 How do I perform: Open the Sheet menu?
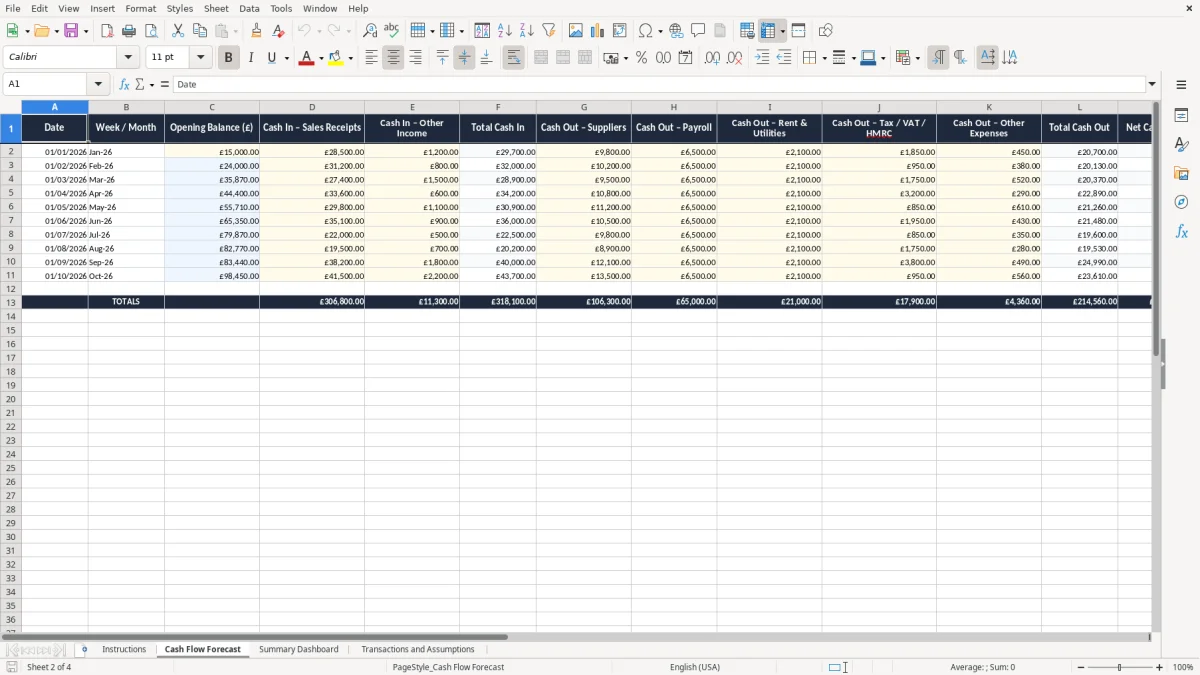point(216,8)
